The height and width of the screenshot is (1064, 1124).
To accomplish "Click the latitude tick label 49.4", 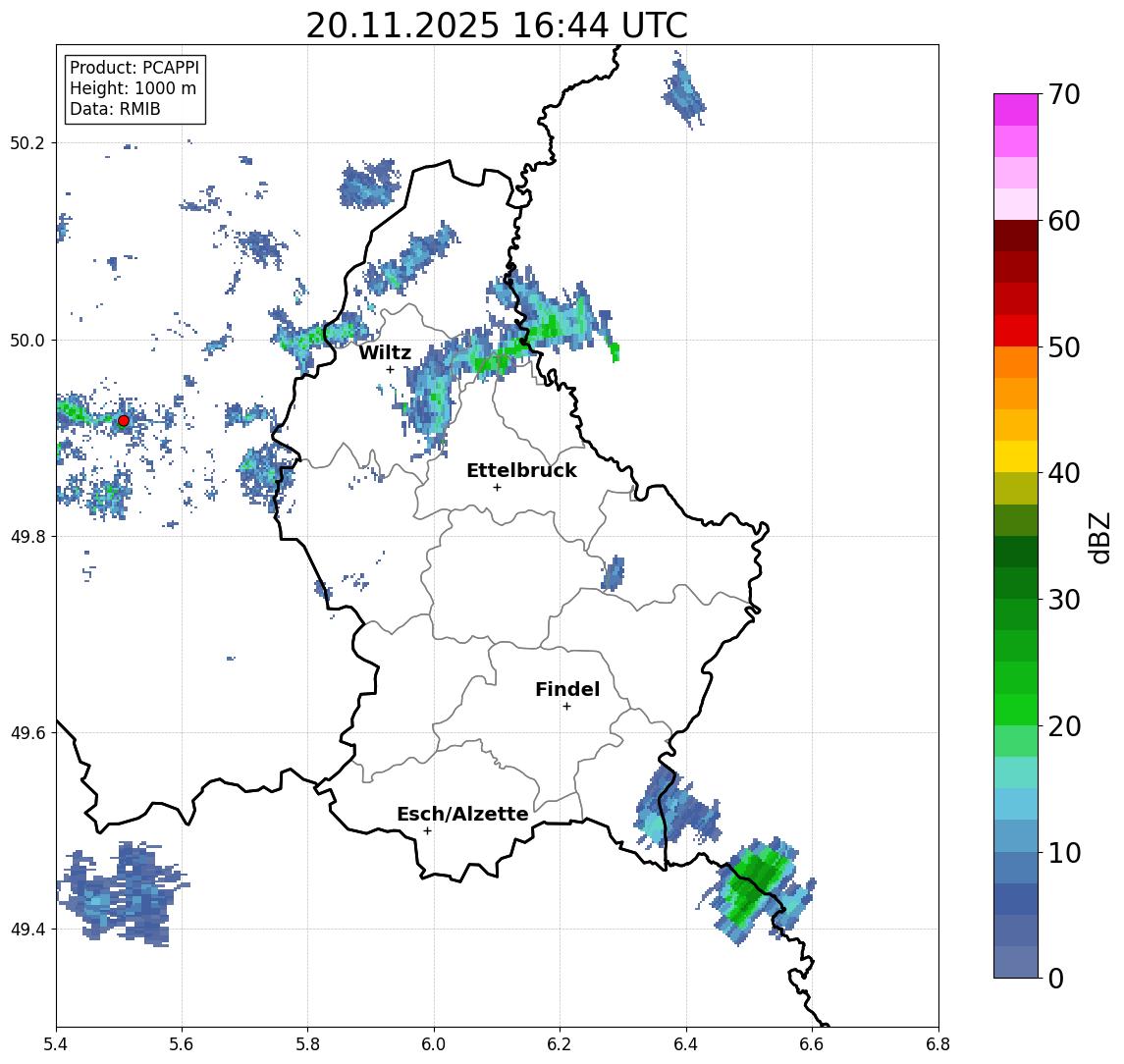I will click(x=27, y=930).
